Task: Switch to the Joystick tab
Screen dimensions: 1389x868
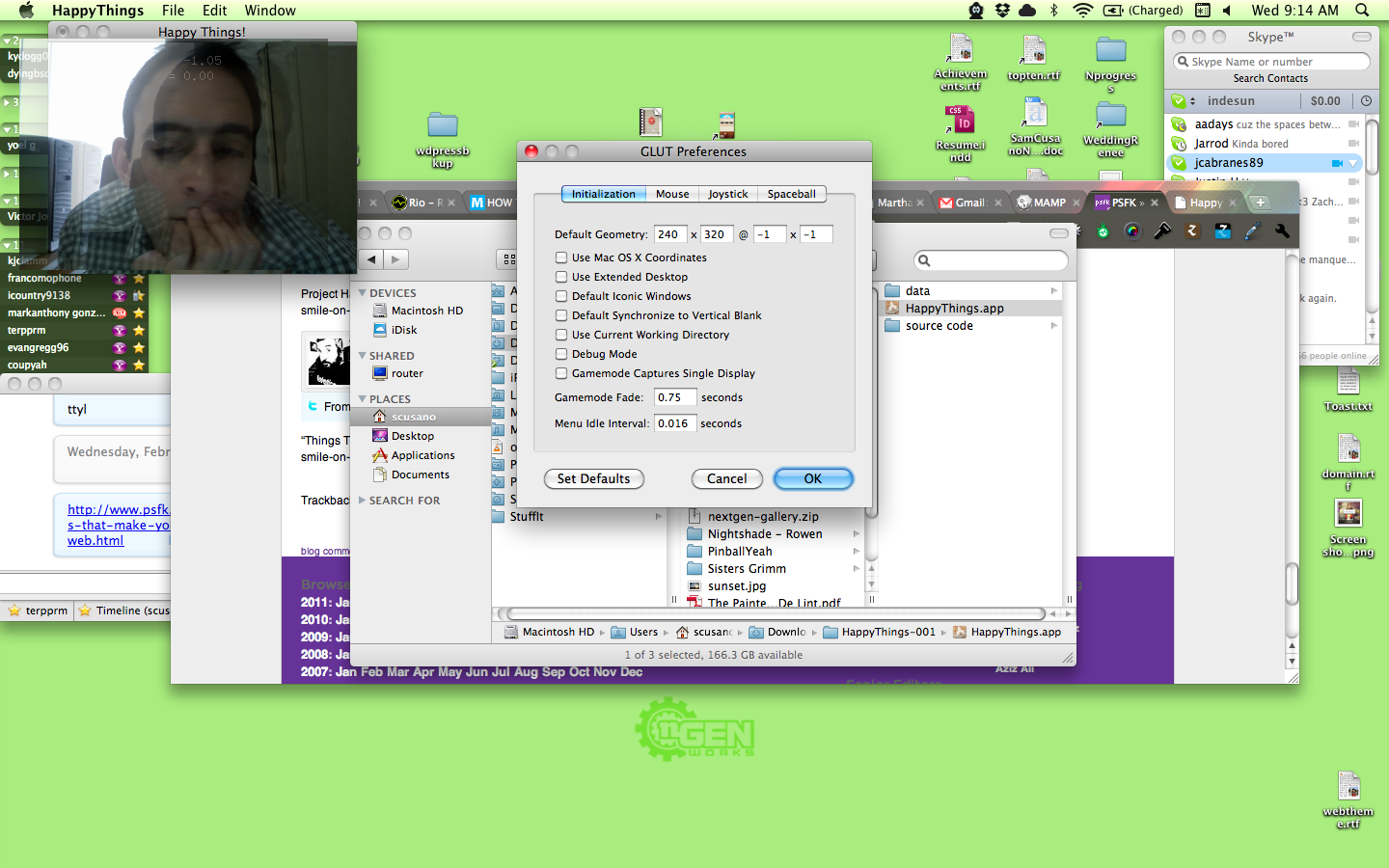Action: coord(727,194)
